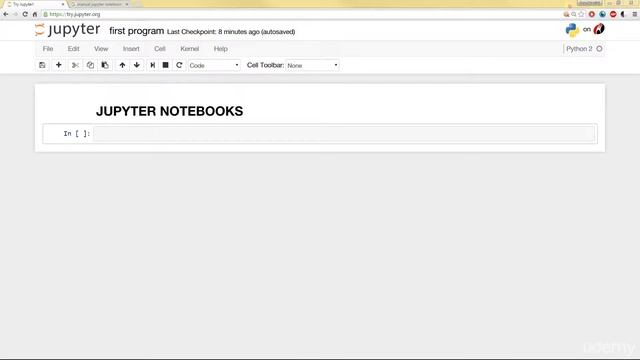Restart the kernel with circular arrow icon
The width and height of the screenshot is (640, 360).
tap(179, 65)
